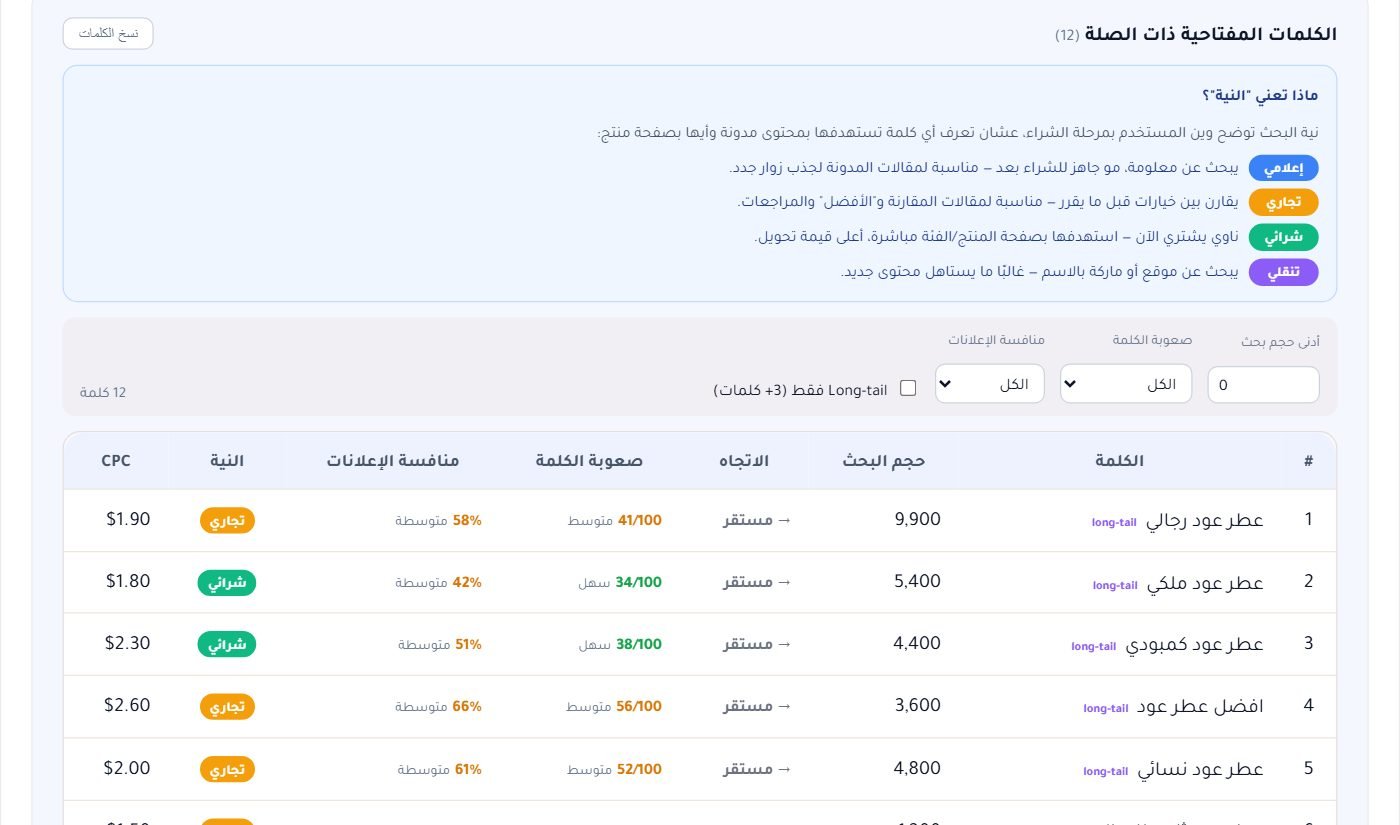The width and height of the screenshot is (1400, 825).
Task: Click the شرائي badge in row 3
Action: coord(227,645)
